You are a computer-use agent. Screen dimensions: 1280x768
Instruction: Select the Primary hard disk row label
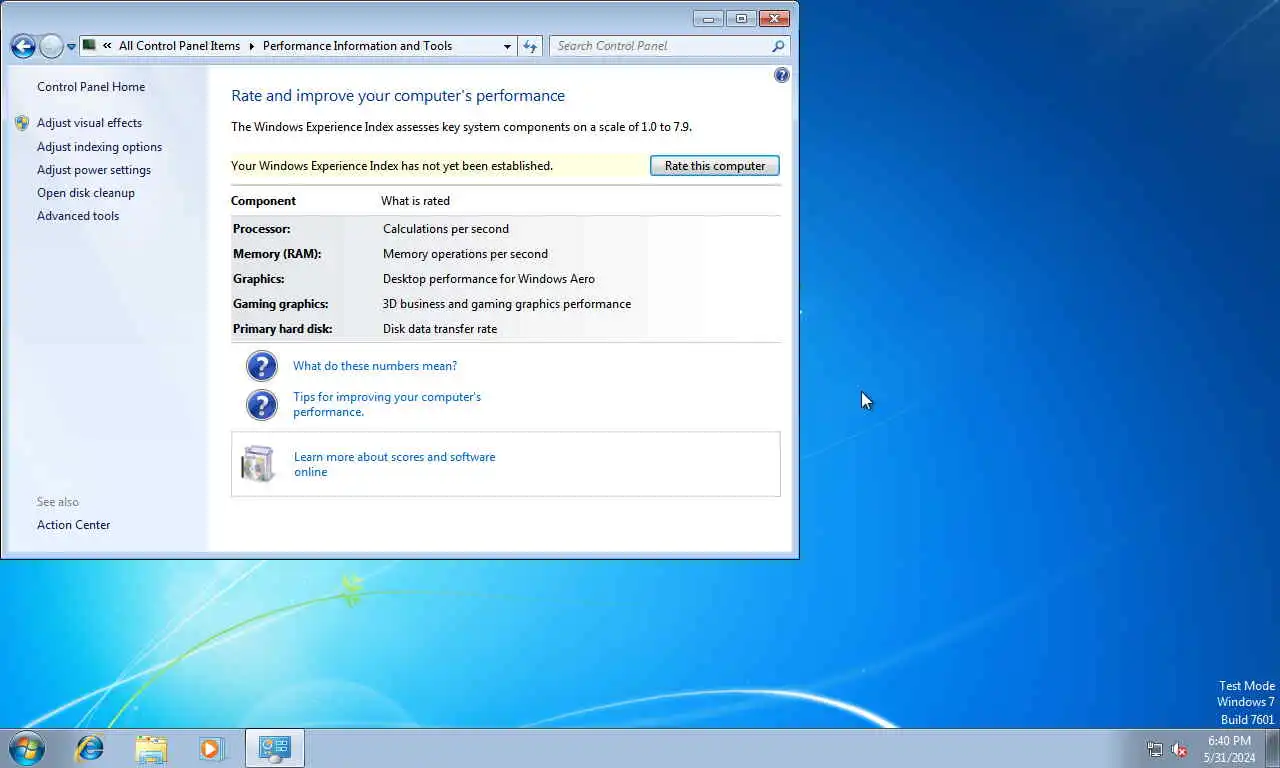point(283,329)
